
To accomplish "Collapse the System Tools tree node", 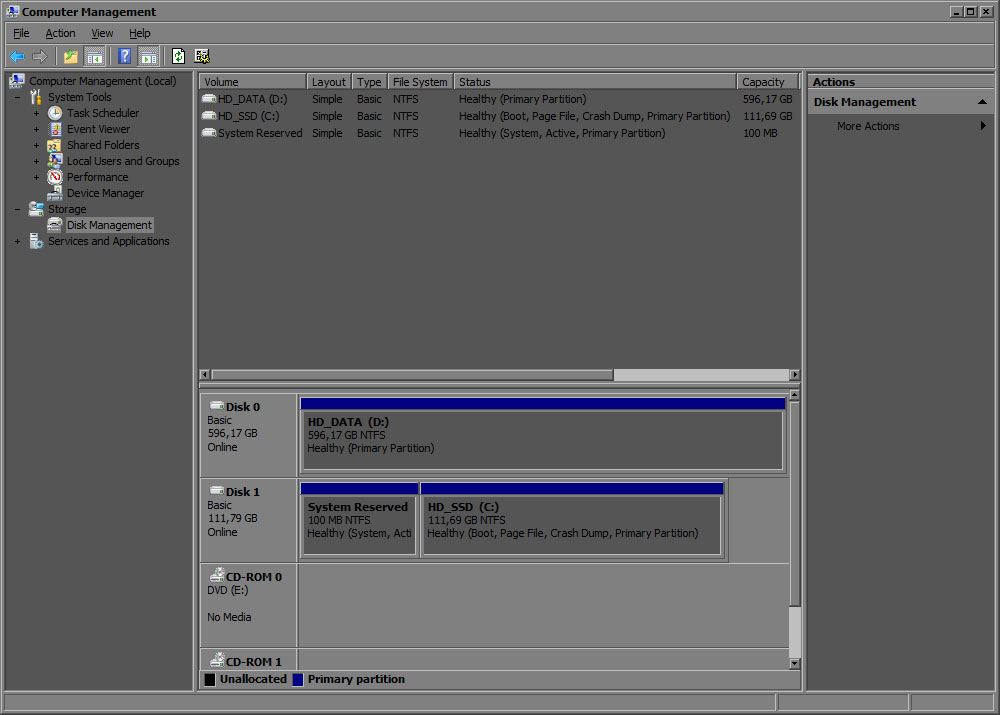I will click(x=18, y=98).
